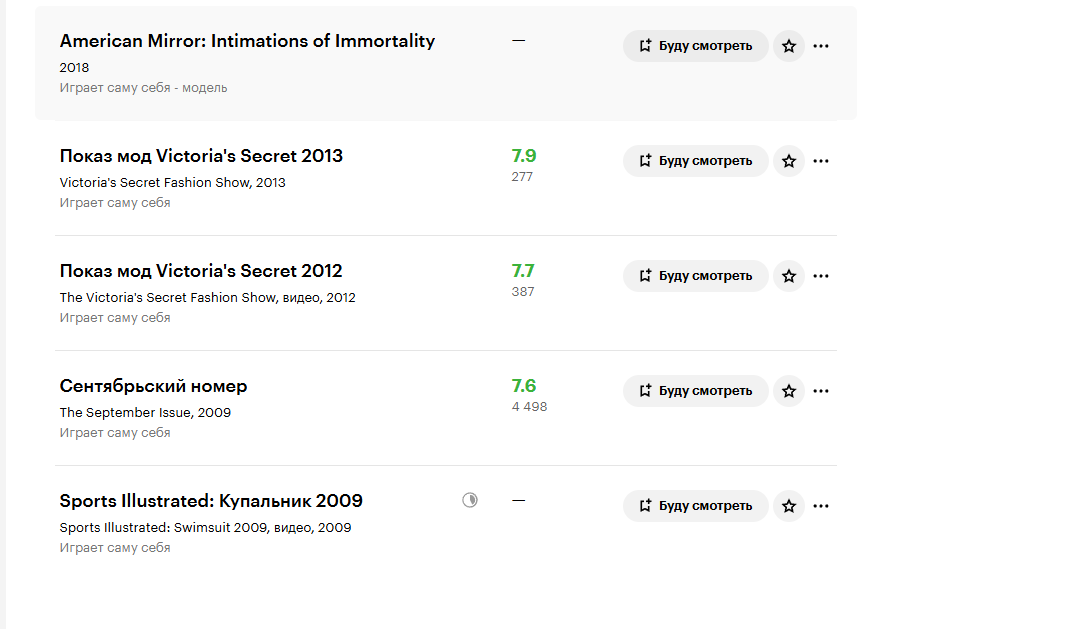1089x629 pixels.
Task: Star Sports Illustrated: Купальник 2009
Action: [789, 506]
